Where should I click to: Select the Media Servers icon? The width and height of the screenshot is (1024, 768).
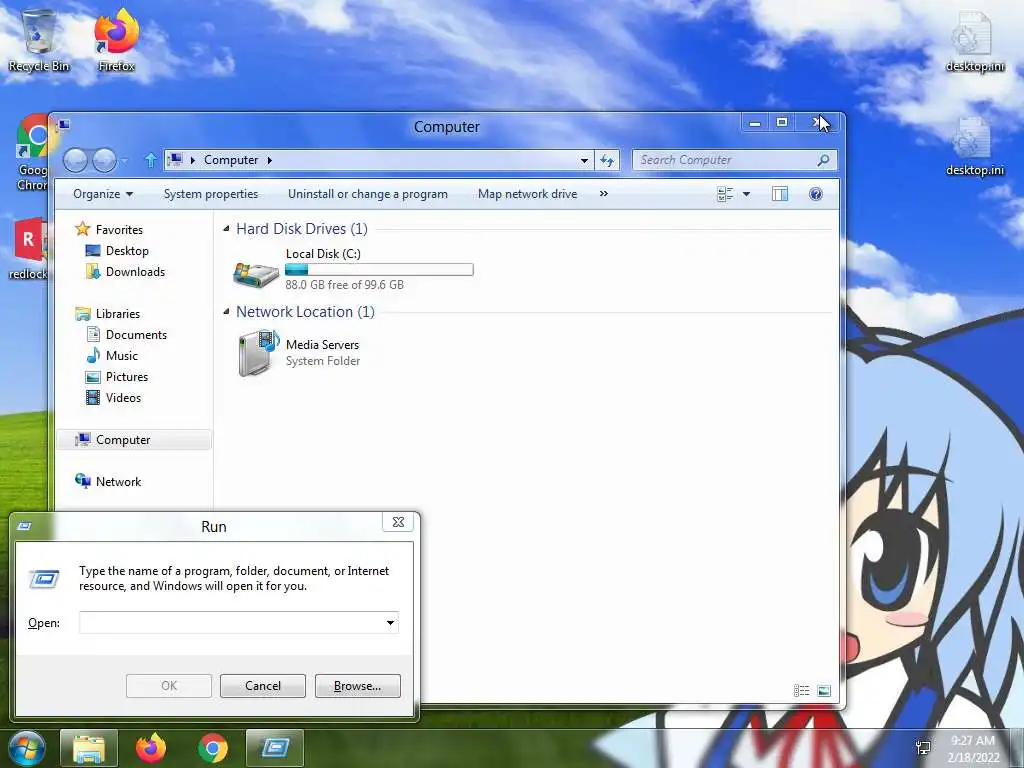(258, 353)
